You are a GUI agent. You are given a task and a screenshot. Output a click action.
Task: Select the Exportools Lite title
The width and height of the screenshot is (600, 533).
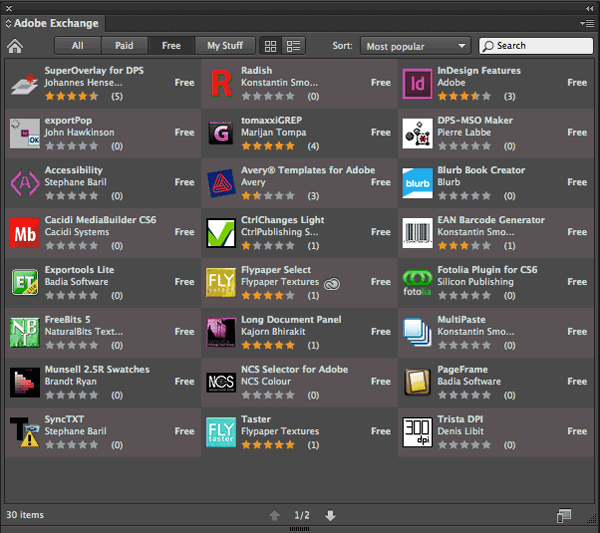79,270
